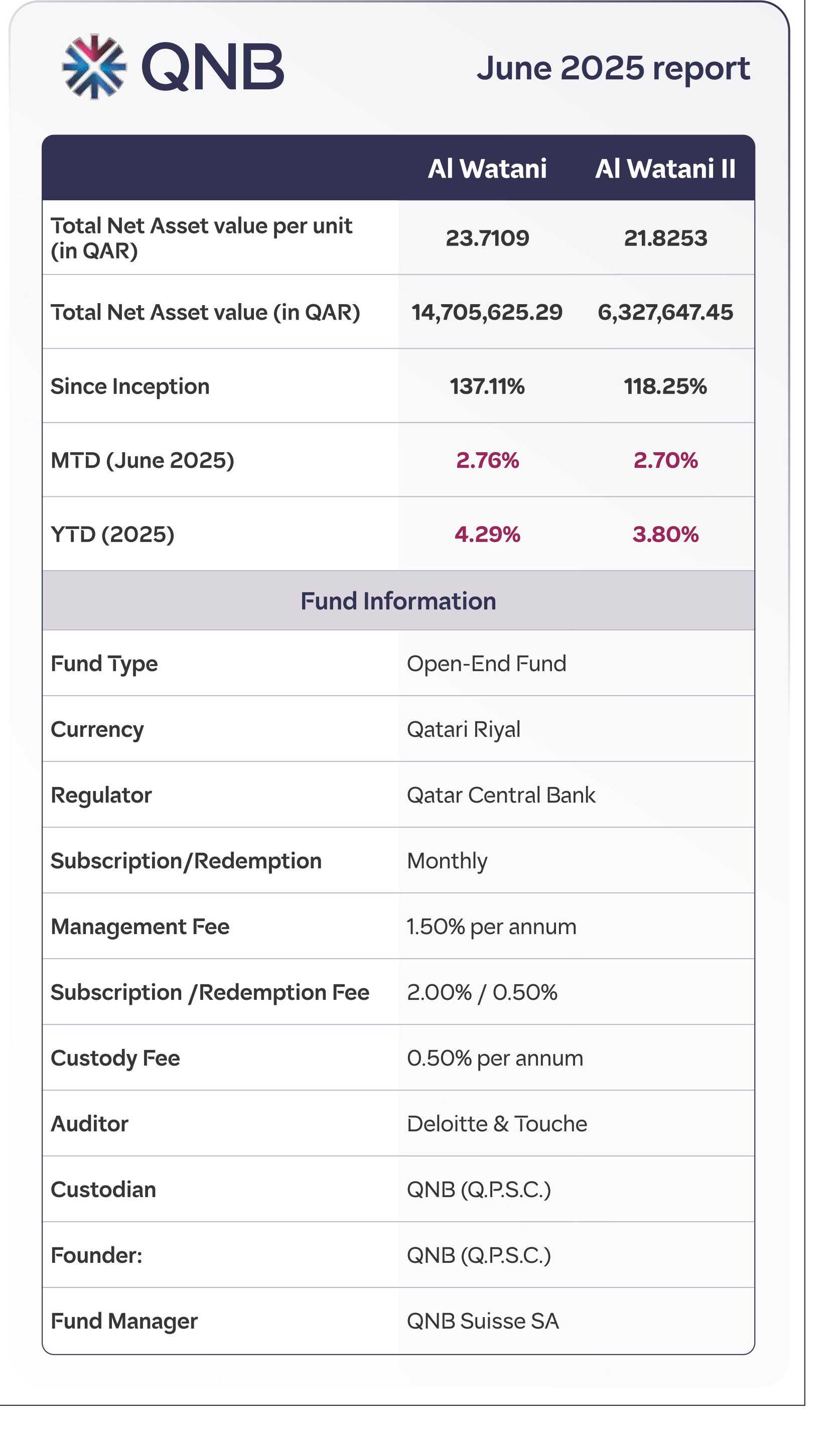This screenshot has width=840, height=1435.
Task: Click Al Watani MTD value 2.76%
Action: coord(487,460)
